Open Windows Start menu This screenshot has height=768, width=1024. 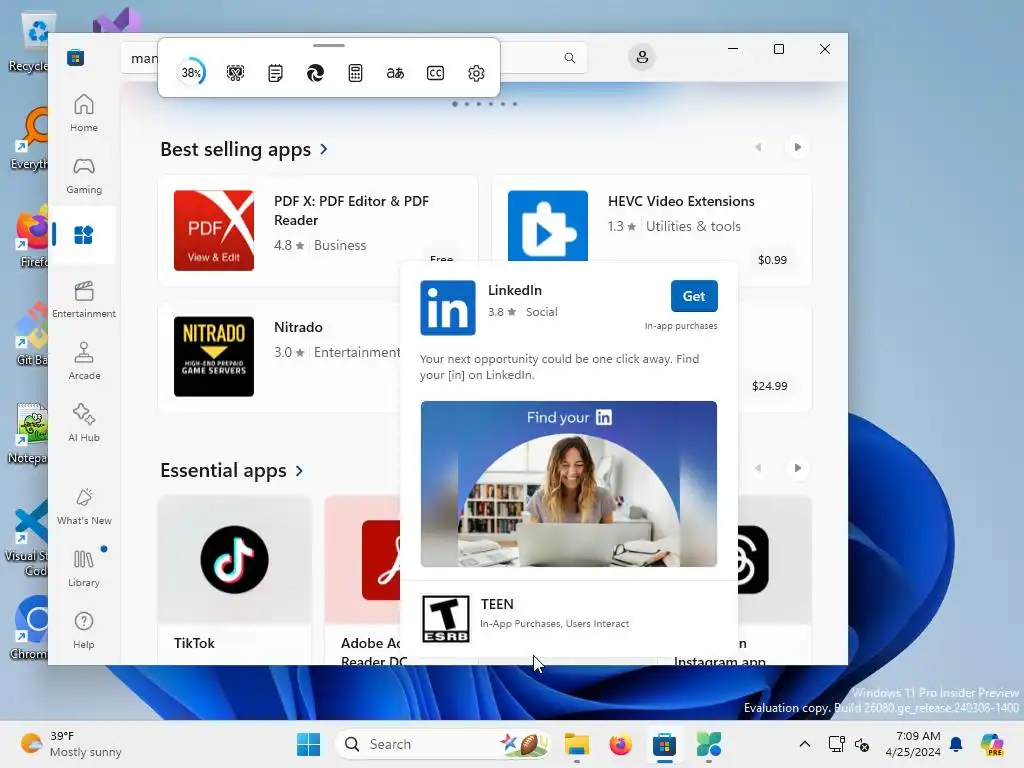tap(308, 744)
